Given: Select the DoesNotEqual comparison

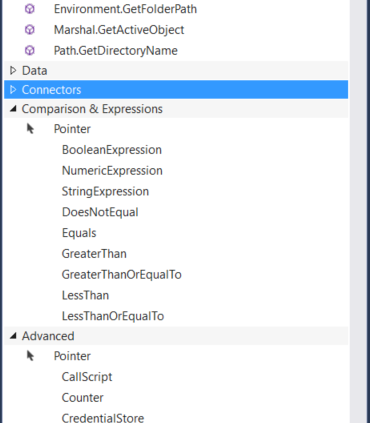Looking at the screenshot, I should click(100, 212).
